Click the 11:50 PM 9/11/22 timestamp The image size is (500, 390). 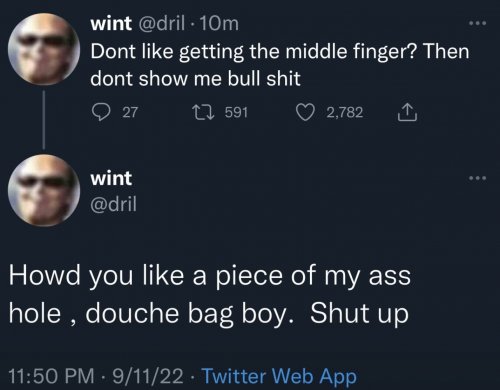(96, 376)
